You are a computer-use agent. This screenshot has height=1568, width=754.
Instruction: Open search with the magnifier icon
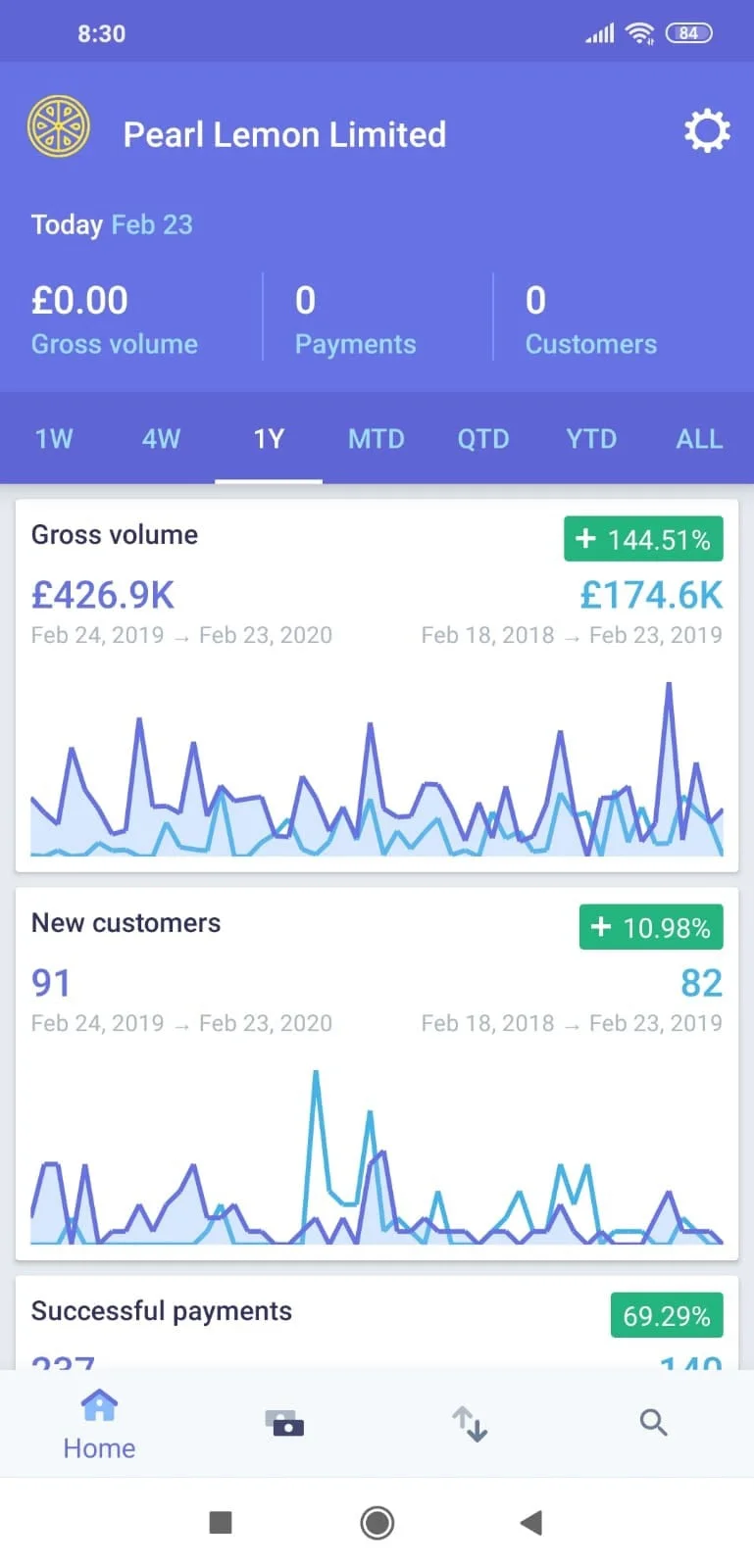pos(654,1422)
